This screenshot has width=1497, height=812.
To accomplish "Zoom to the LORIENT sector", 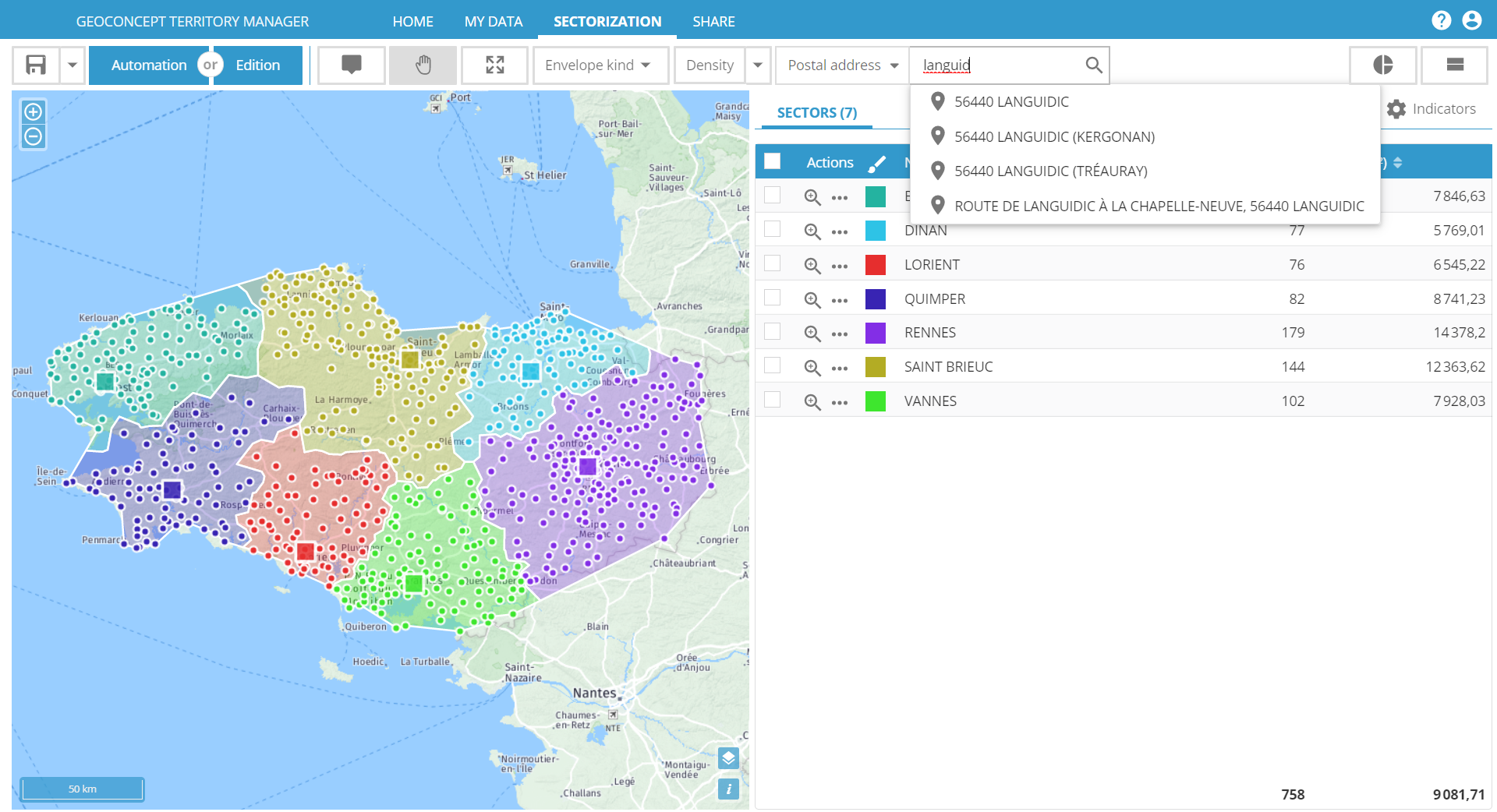I will tap(812, 265).
